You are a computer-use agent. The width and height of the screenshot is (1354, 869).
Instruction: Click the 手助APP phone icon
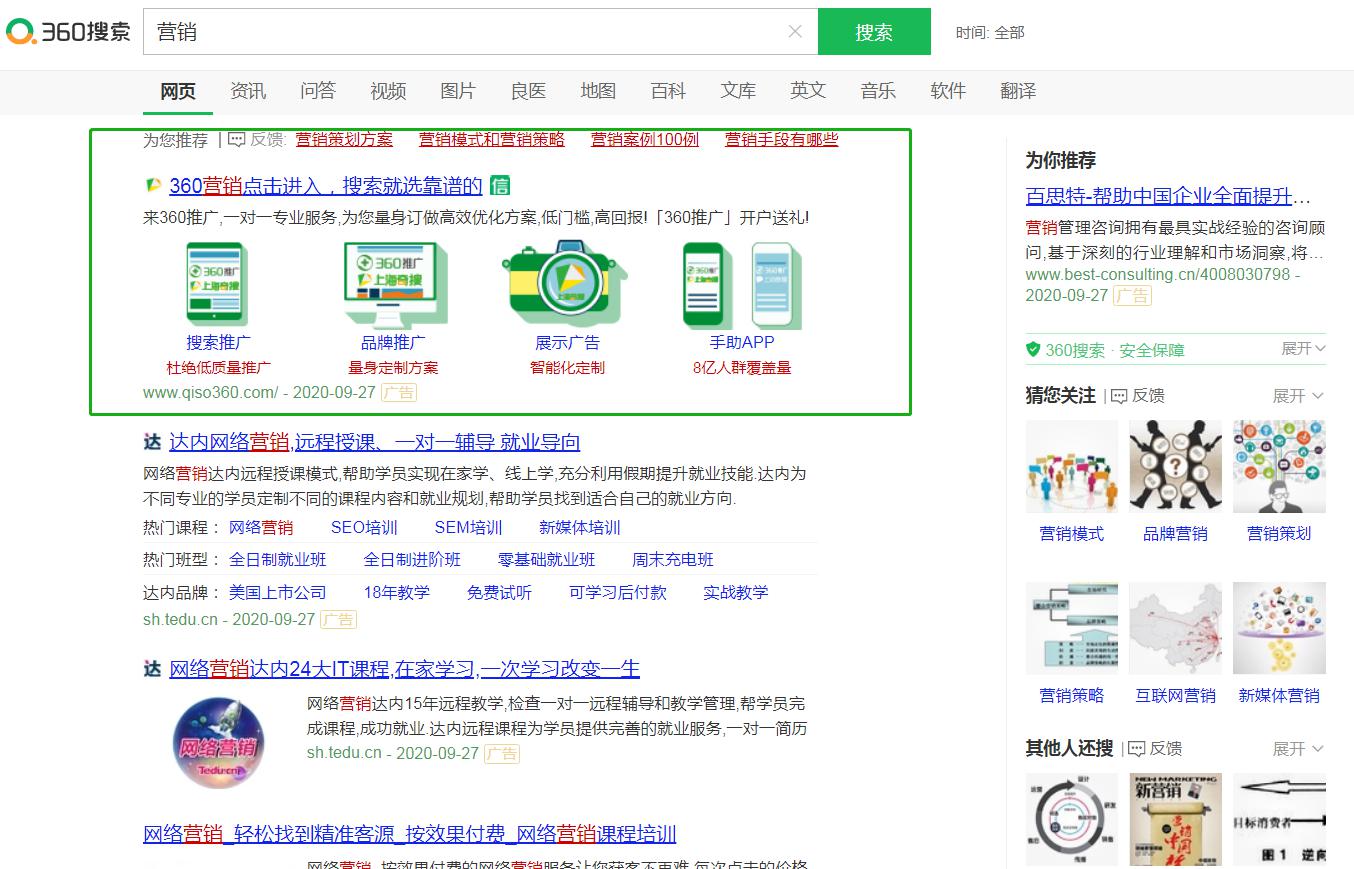[x=742, y=286]
